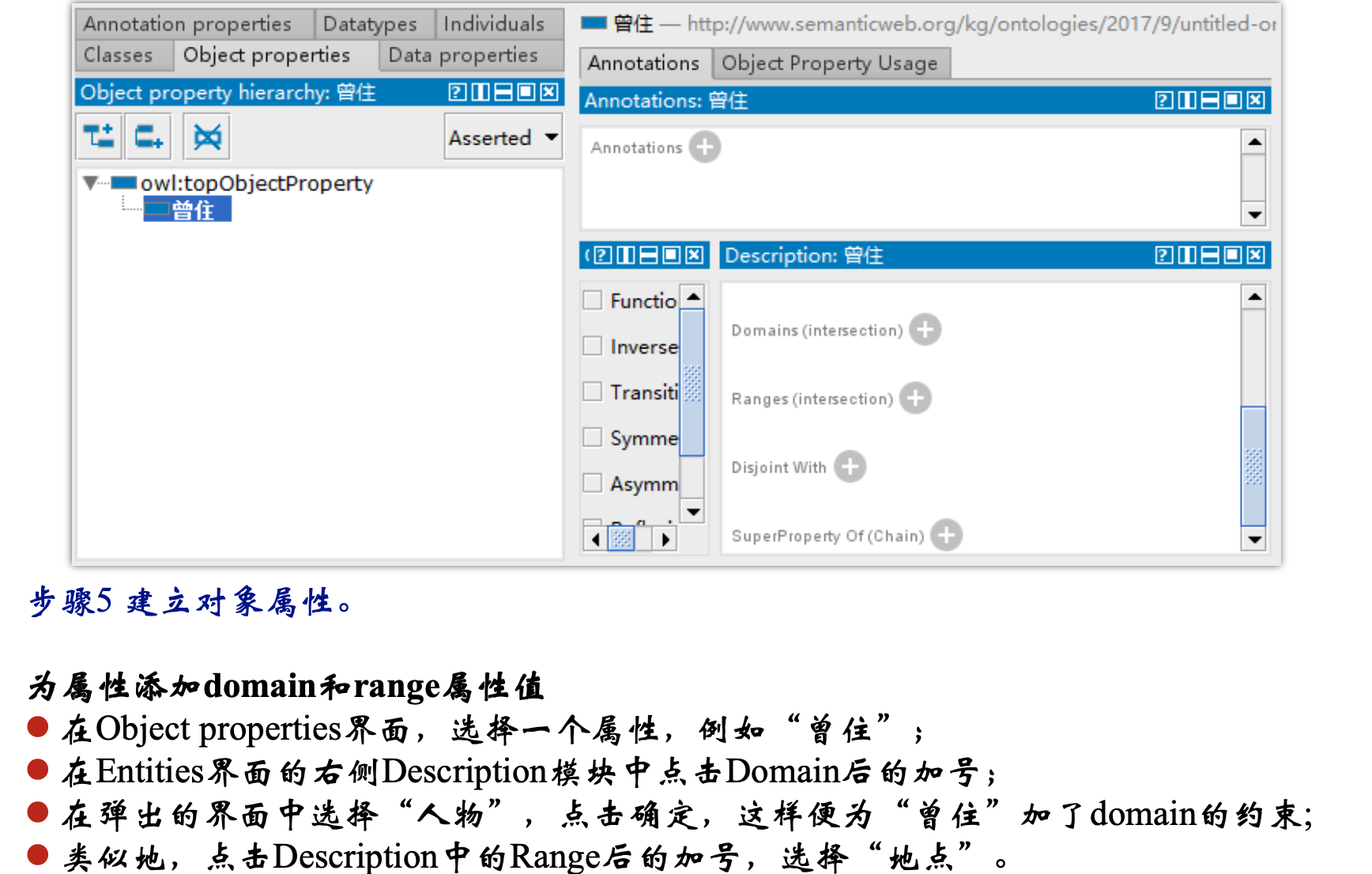The height and width of the screenshot is (874, 1372).
Task: Click the float icon on Annotations panel header
Action: 1186,100
